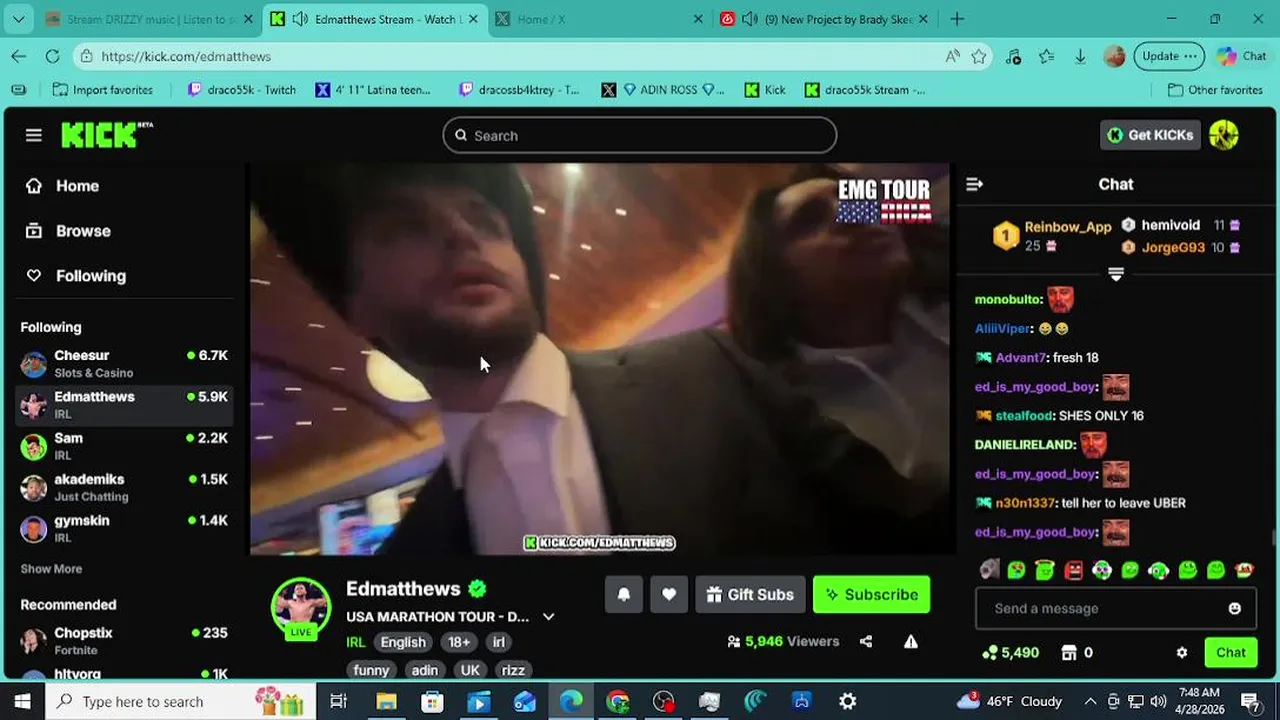The image size is (1280, 720).
Task: Open File Explorer from taskbar
Action: pos(386,701)
